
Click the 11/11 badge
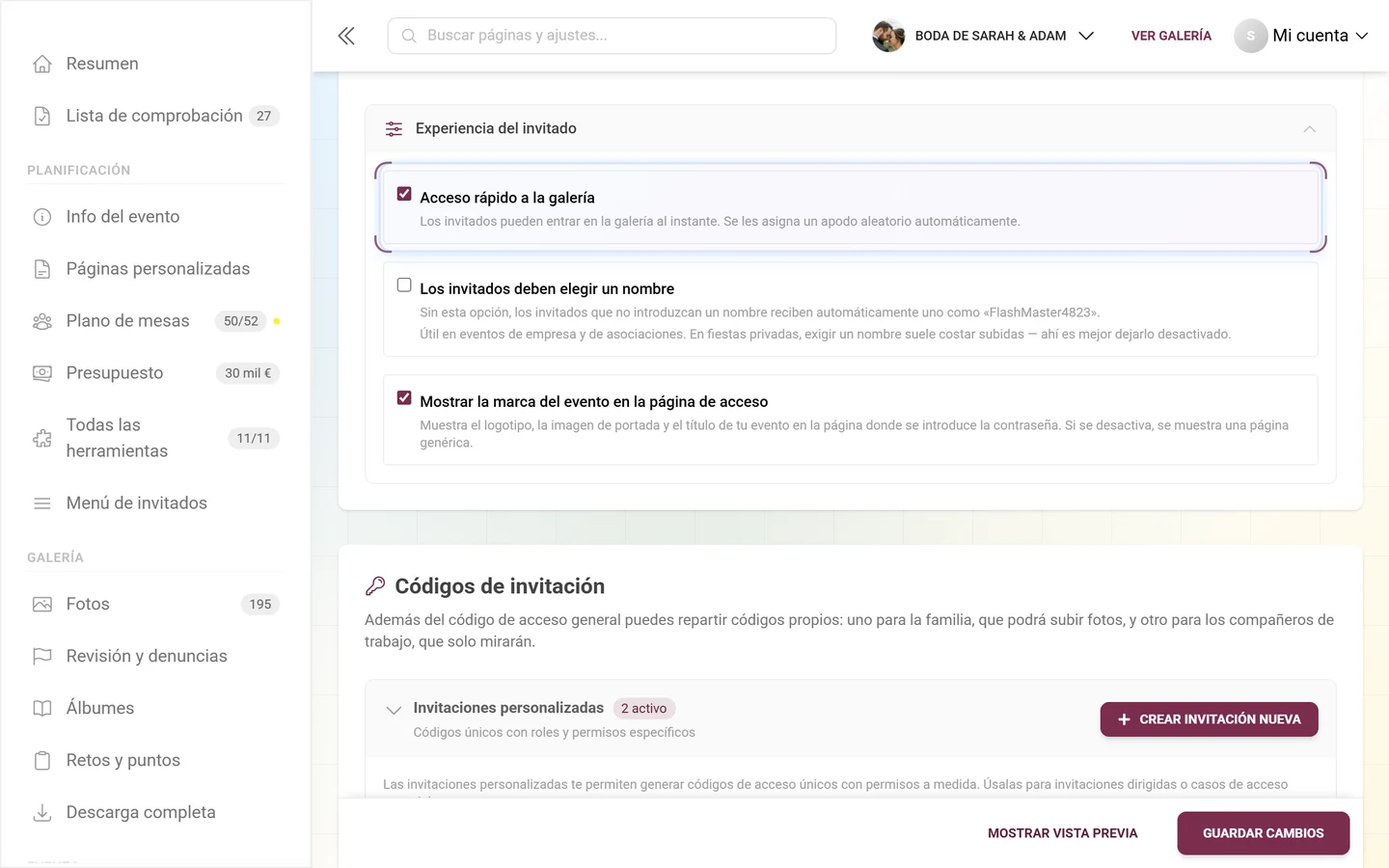coord(254,438)
